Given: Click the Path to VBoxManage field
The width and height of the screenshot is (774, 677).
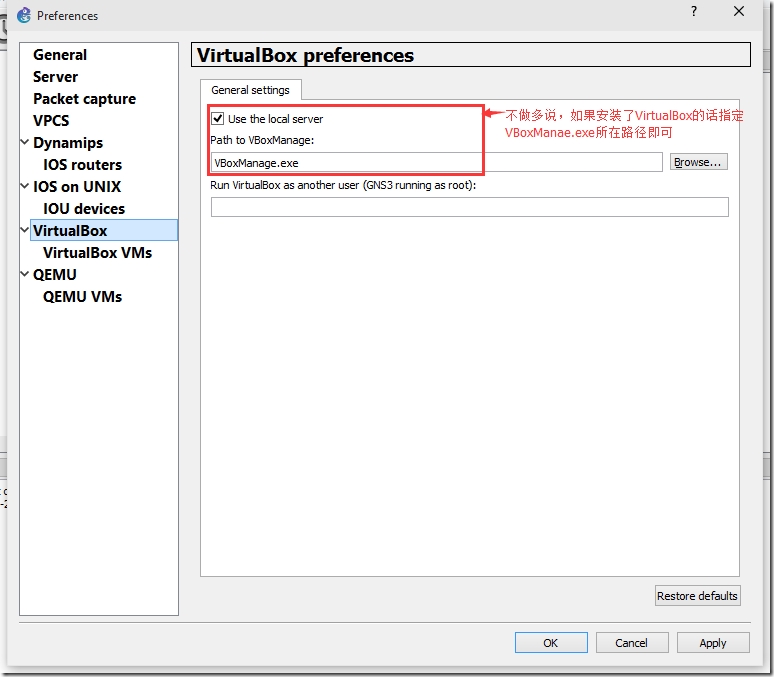Looking at the screenshot, I should click(x=436, y=162).
